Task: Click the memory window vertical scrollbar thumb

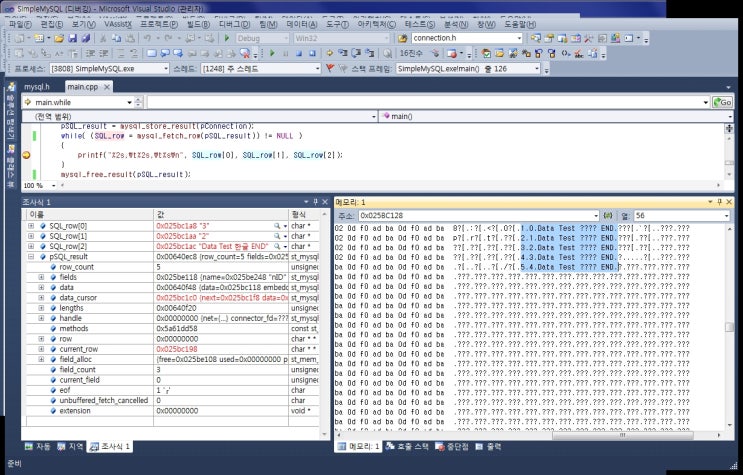Action: tap(729, 327)
